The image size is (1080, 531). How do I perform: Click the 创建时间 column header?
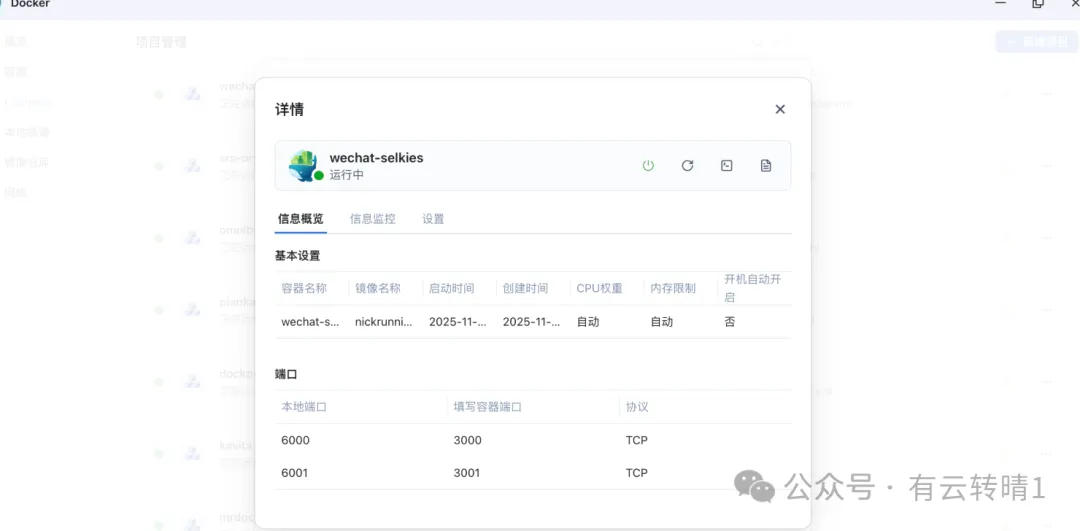click(x=525, y=288)
